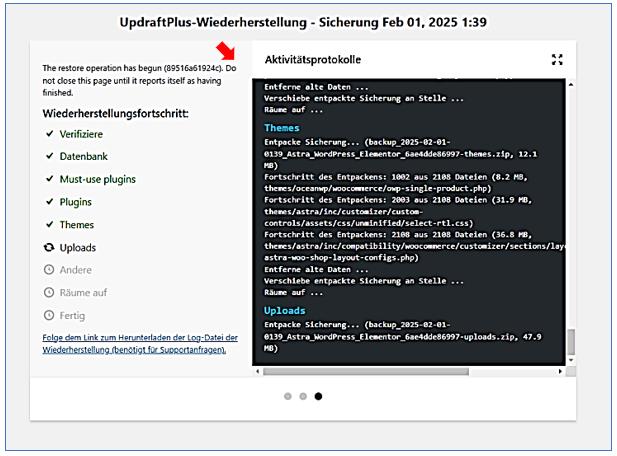The width and height of the screenshot is (617, 456).
Task: Expand the activity log to fullscreen
Action: pos(557,60)
